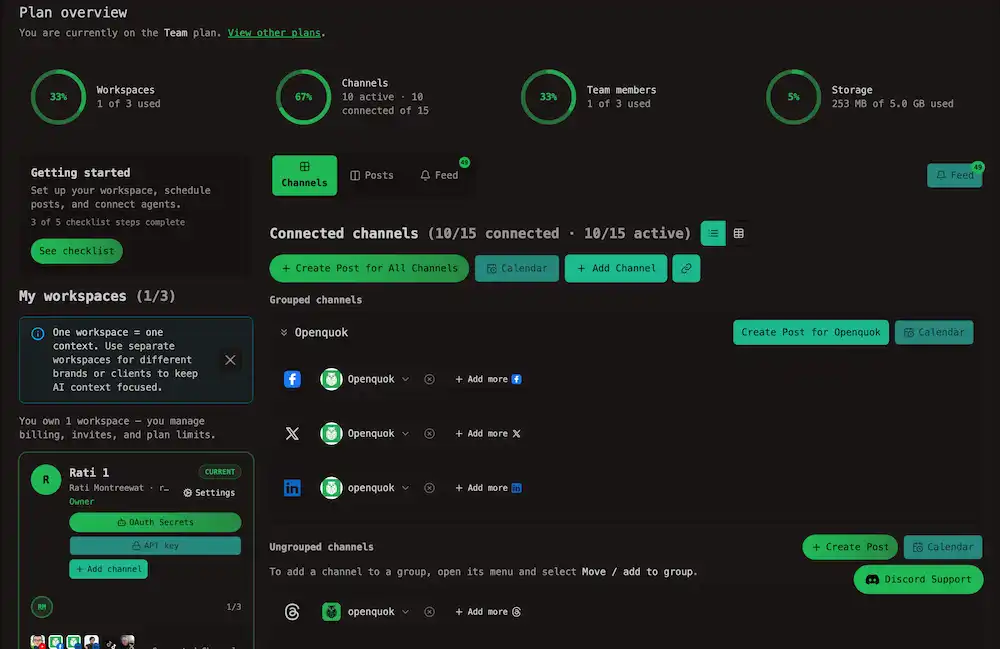The height and width of the screenshot is (649, 1000).
Task: Switch to the Posts tab
Action: [x=372, y=175]
